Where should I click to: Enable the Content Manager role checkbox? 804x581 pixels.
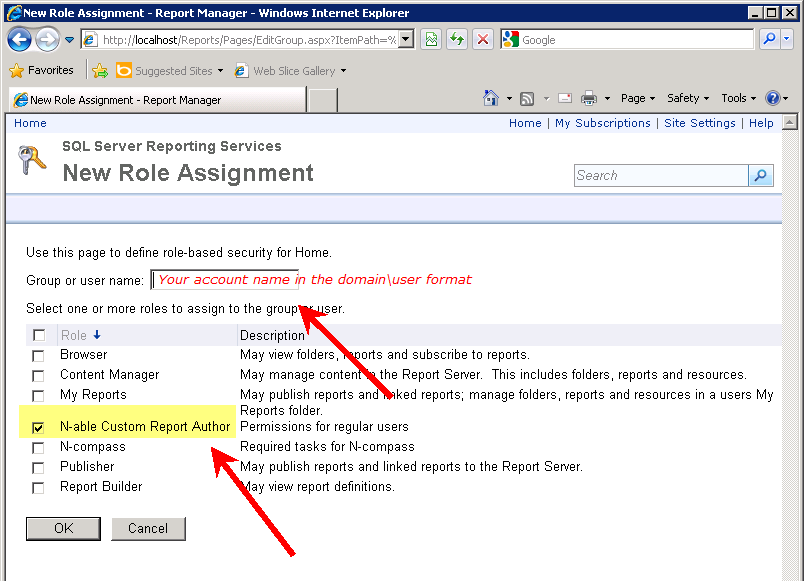38,375
